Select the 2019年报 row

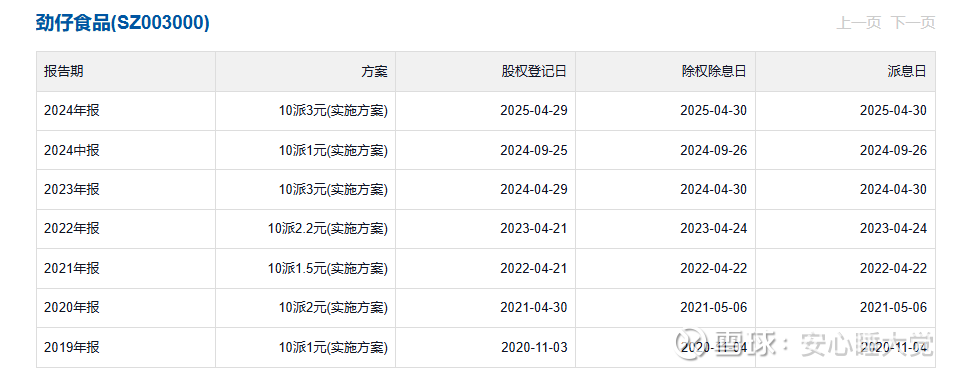486,348
